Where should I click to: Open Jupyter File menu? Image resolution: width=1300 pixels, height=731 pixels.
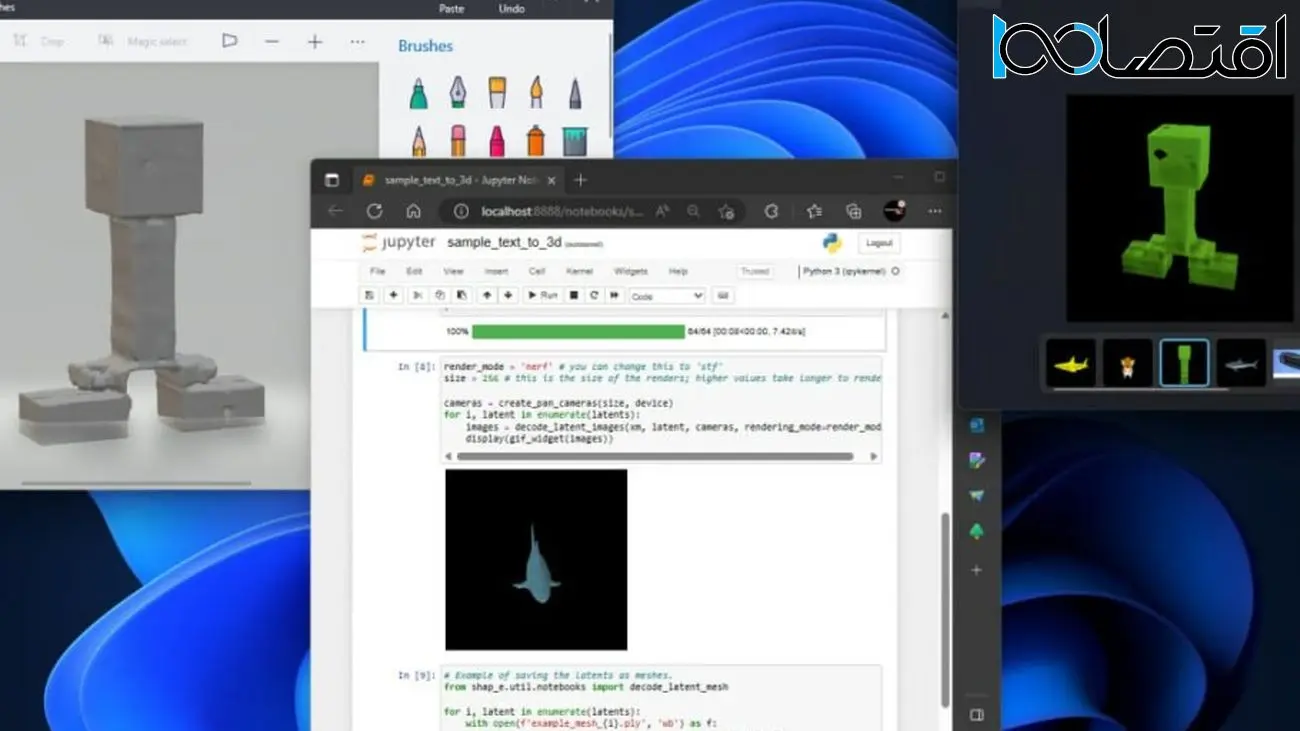(377, 271)
